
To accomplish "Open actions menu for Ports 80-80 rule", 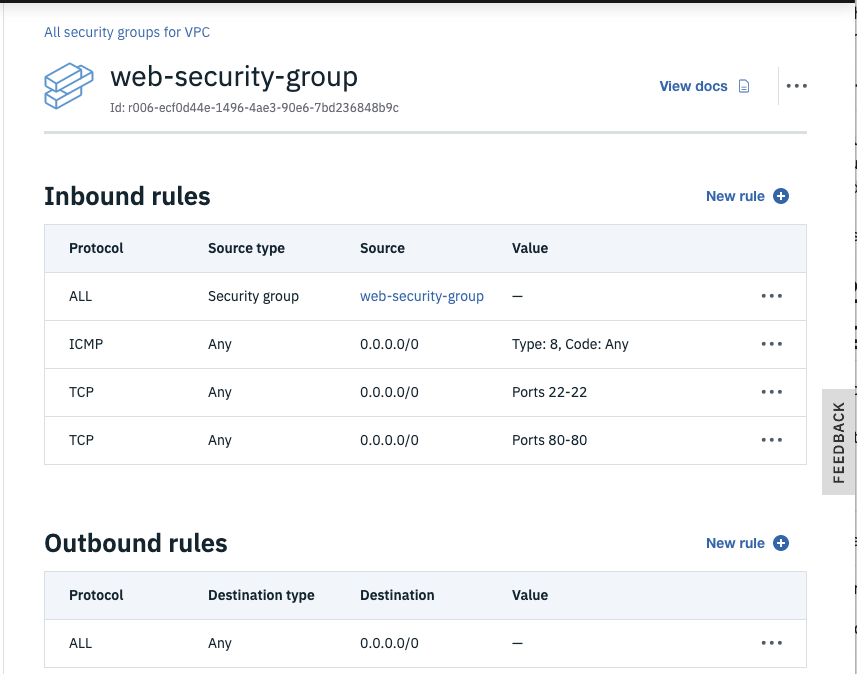I will coord(771,440).
